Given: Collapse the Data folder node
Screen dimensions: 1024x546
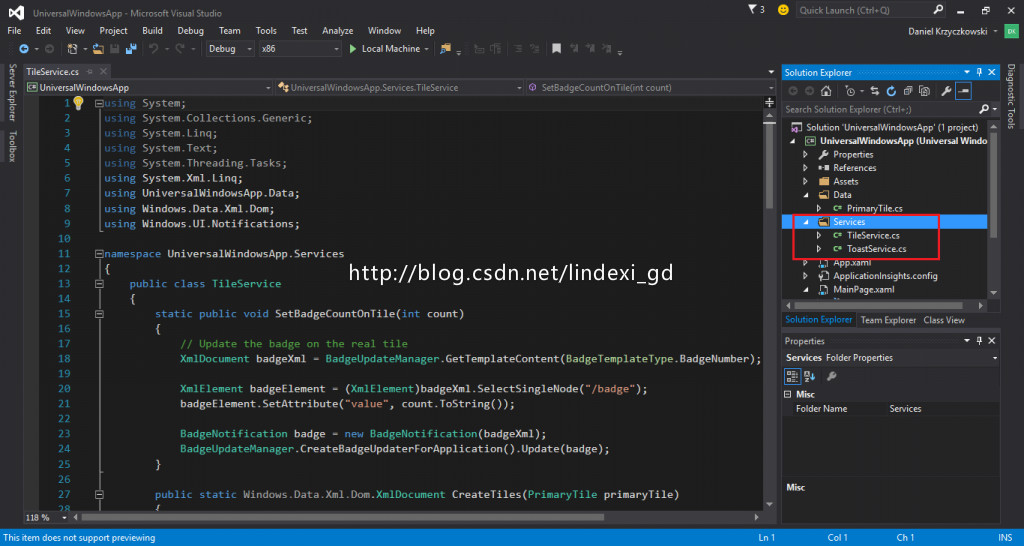Looking at the screenshot, I should (805, 195).
